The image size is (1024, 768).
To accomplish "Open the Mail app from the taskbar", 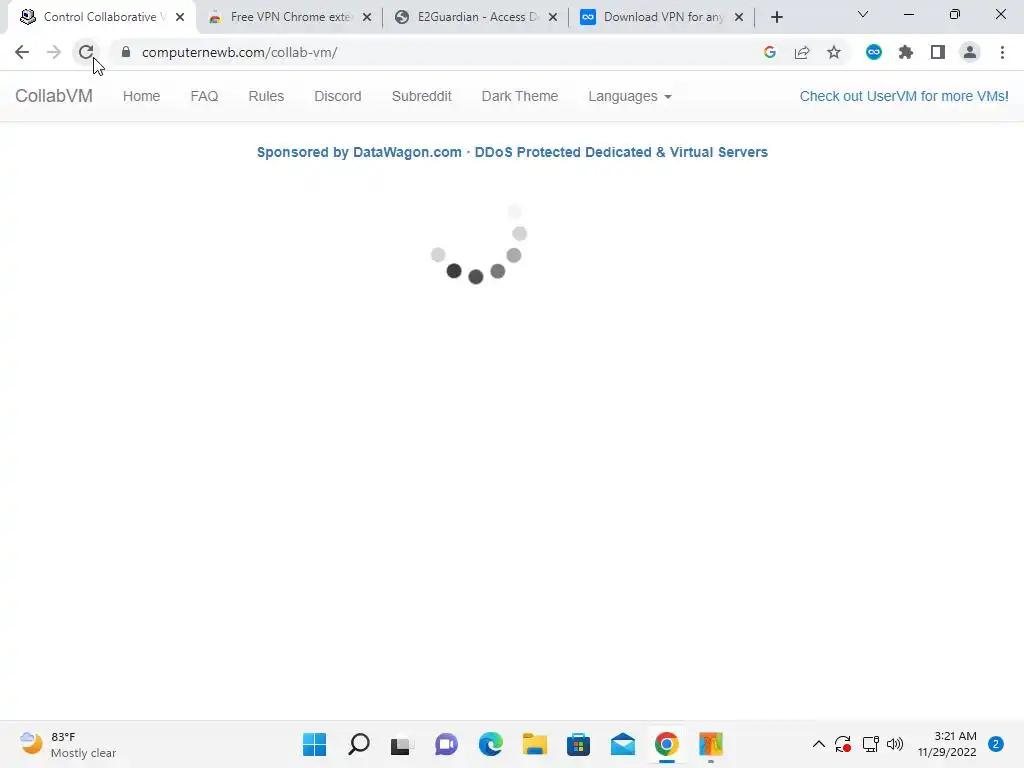I will (x=622, y=744).
